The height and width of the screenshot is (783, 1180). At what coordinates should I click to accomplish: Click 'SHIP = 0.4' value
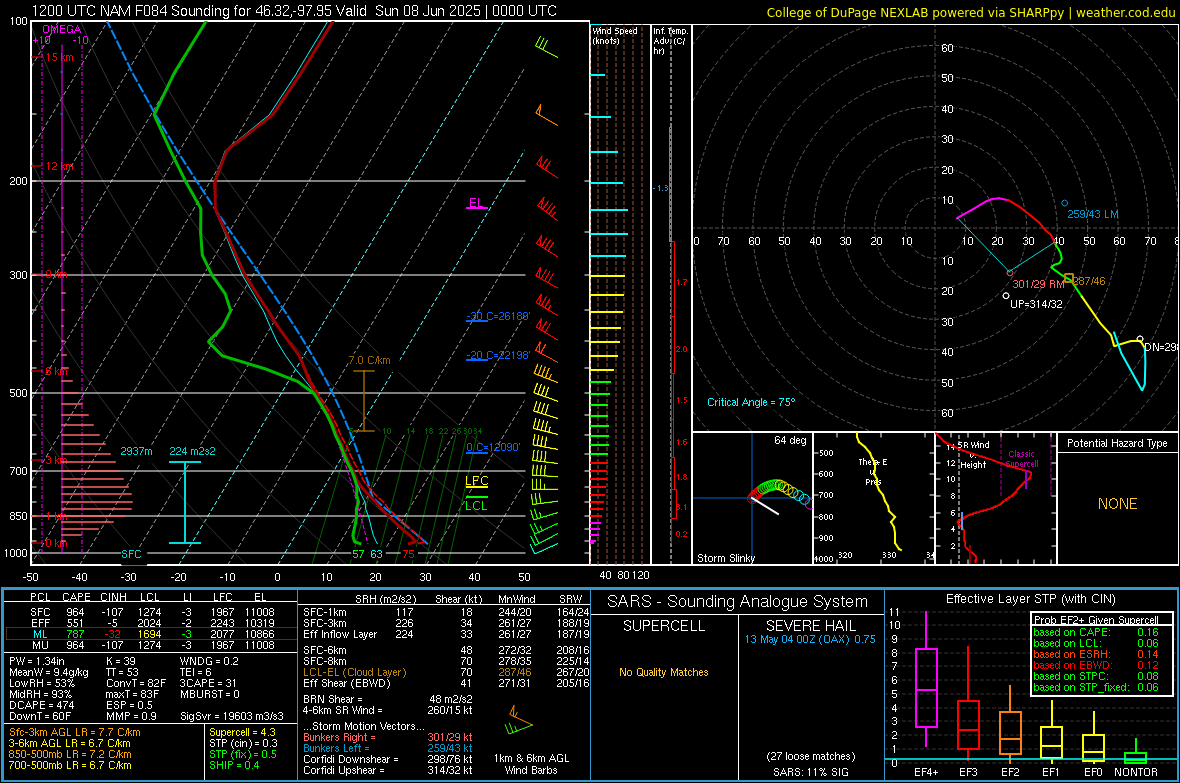234,765
